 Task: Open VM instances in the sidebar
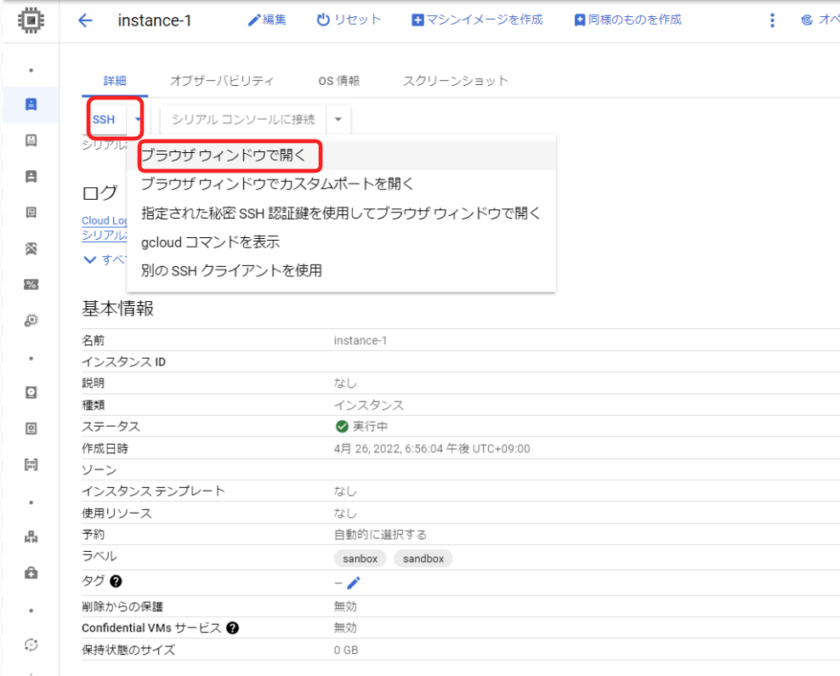tap(31, 104)
